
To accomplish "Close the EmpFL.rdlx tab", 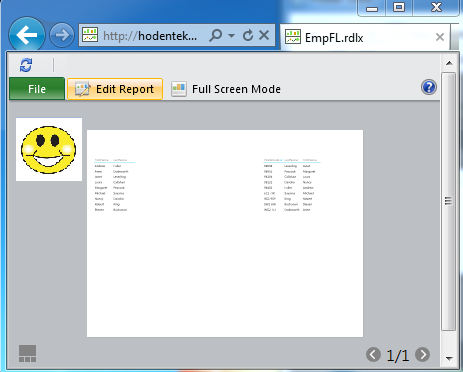I will pyautogui.click(x=440, y=37).
